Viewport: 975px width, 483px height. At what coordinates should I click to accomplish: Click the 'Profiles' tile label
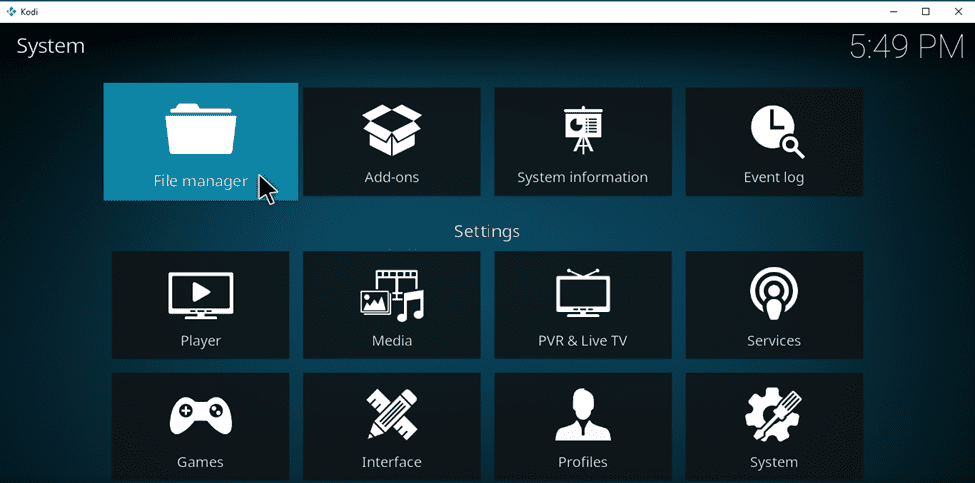coord(583,462)
